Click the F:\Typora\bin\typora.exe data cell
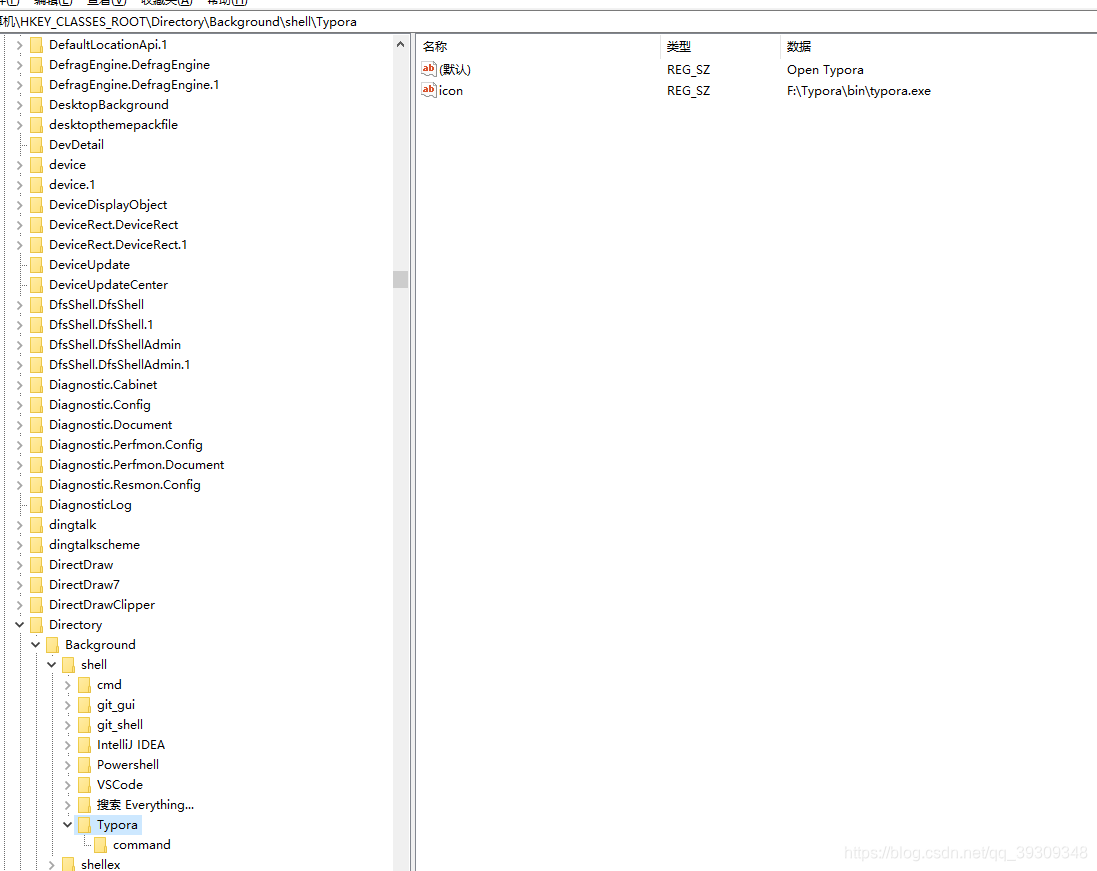The image size is (1097, 871). click(x=858, y=91)
